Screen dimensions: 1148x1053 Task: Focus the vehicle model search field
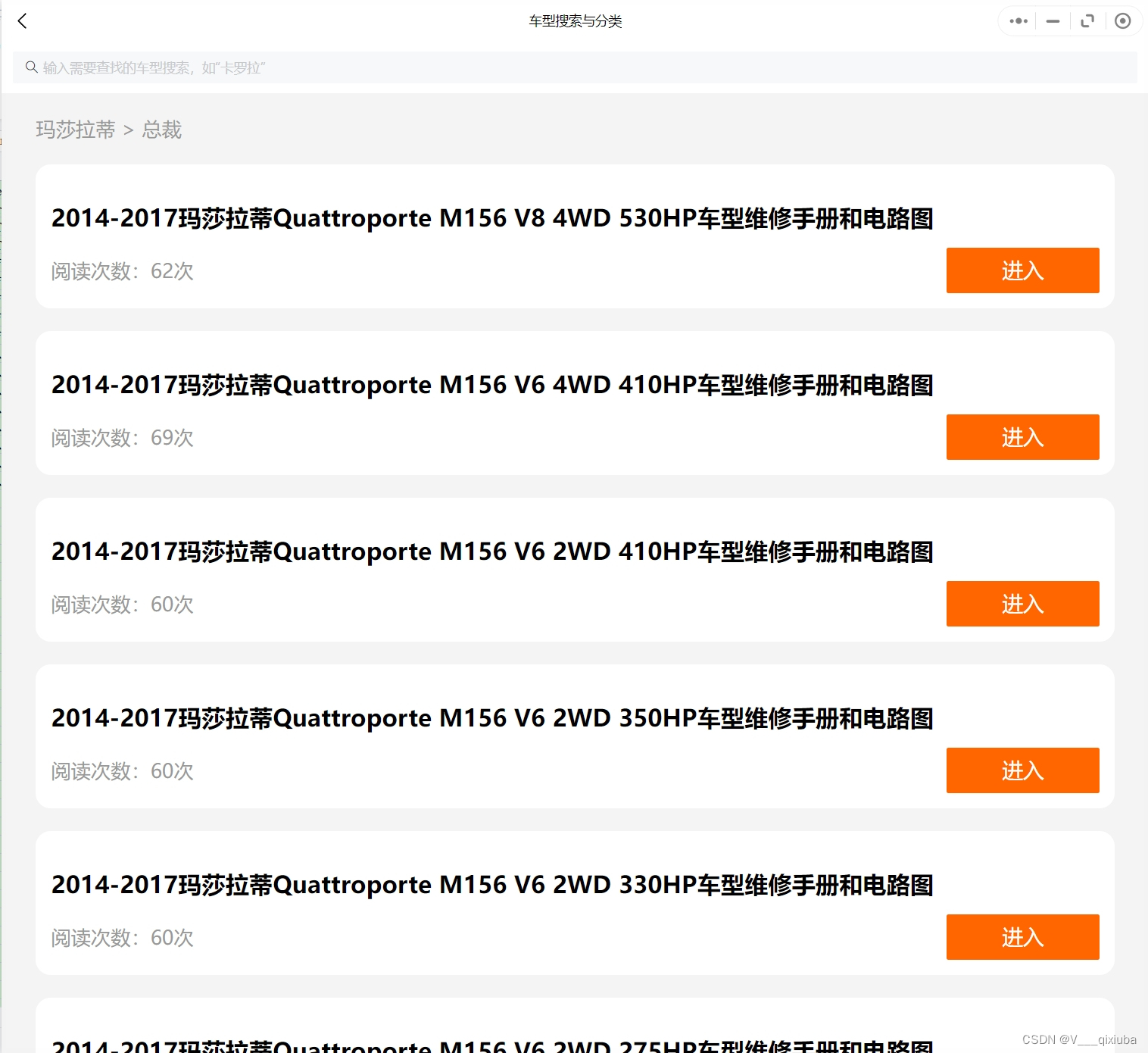[x=575, y=67]
